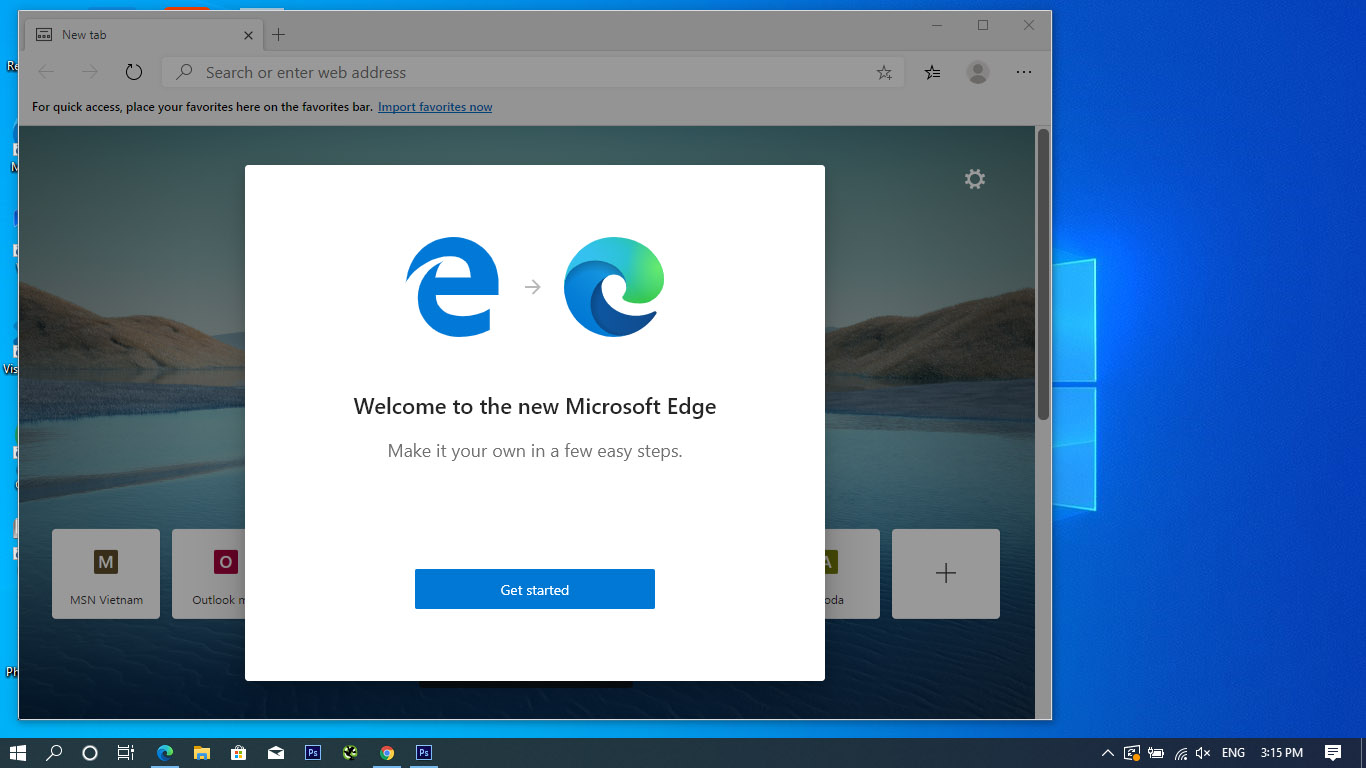
Task: Switch input language via ENG indicator
Action: [1233, 753]
